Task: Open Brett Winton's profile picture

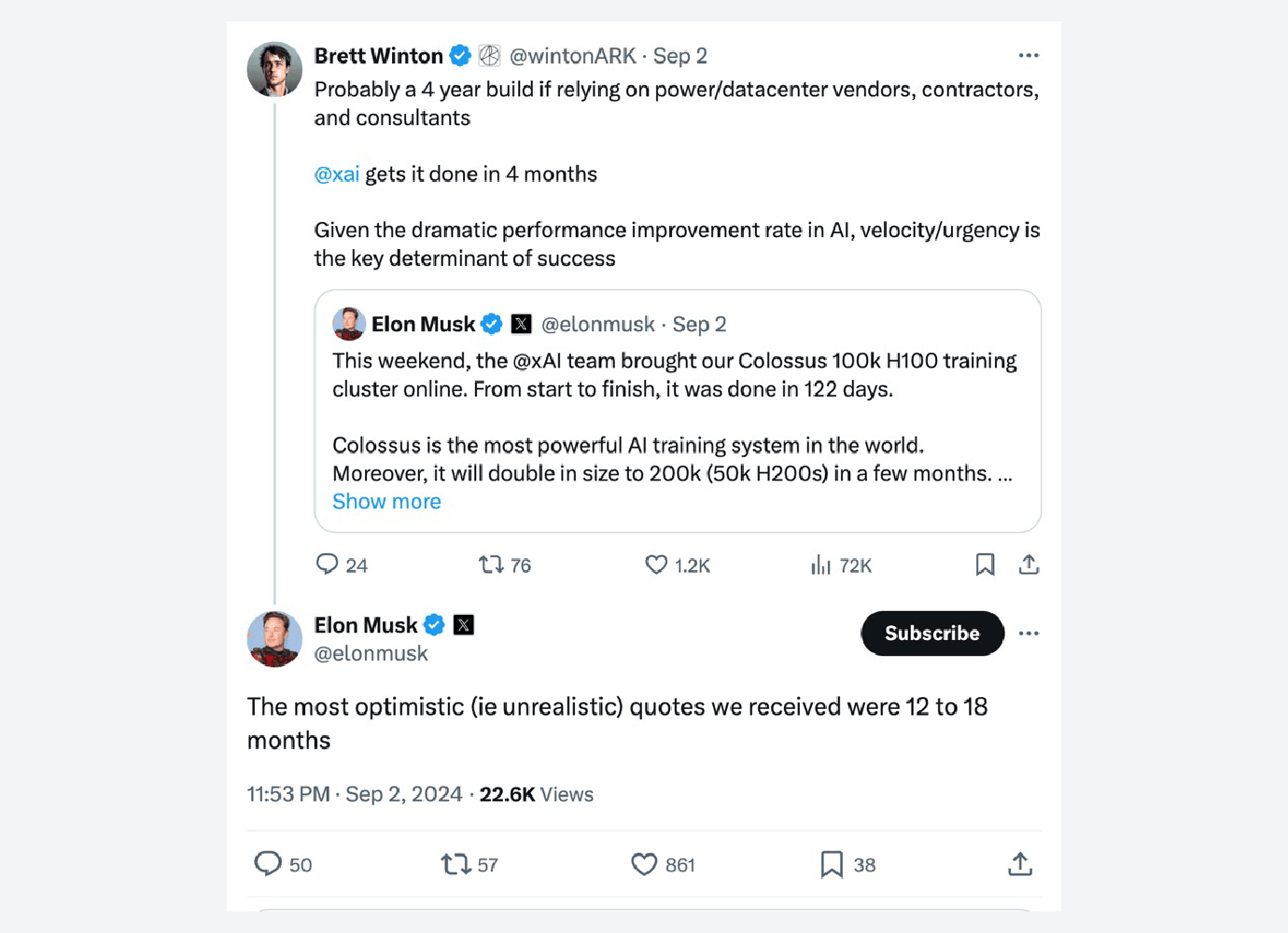Action: (274, 69)
